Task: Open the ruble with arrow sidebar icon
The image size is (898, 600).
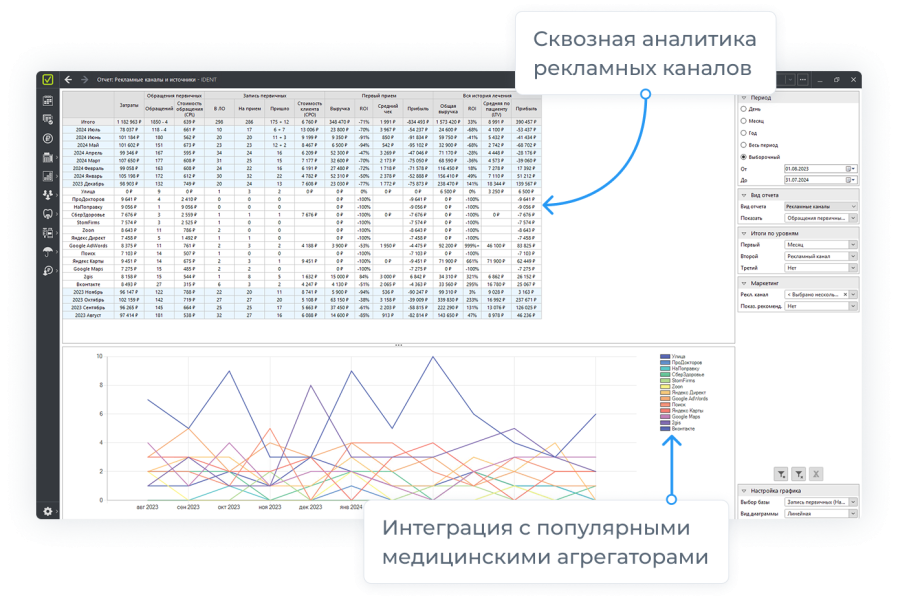Action: click(x=48, y=270)
